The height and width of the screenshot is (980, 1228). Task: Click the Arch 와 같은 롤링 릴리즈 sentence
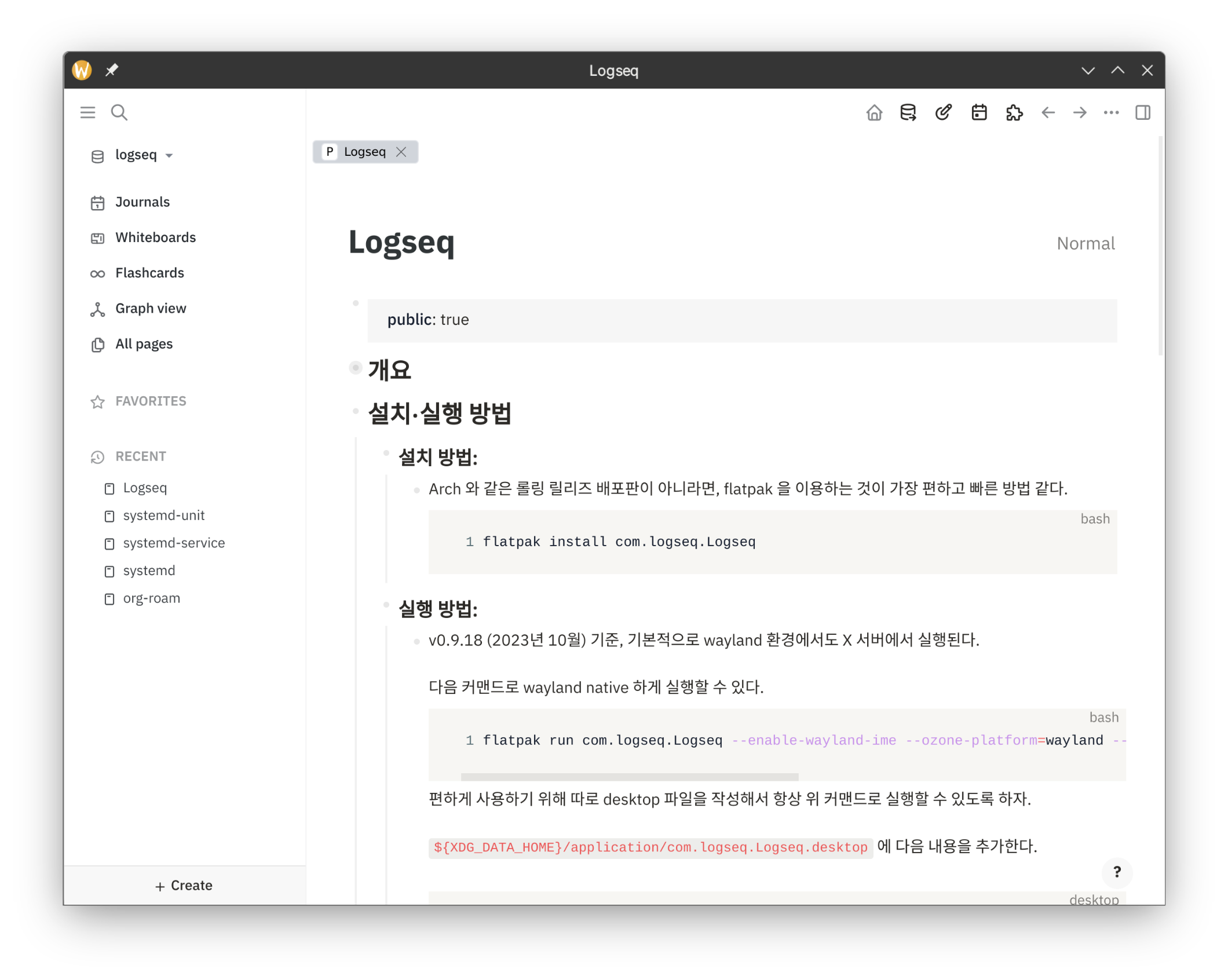tap(748, 489)
